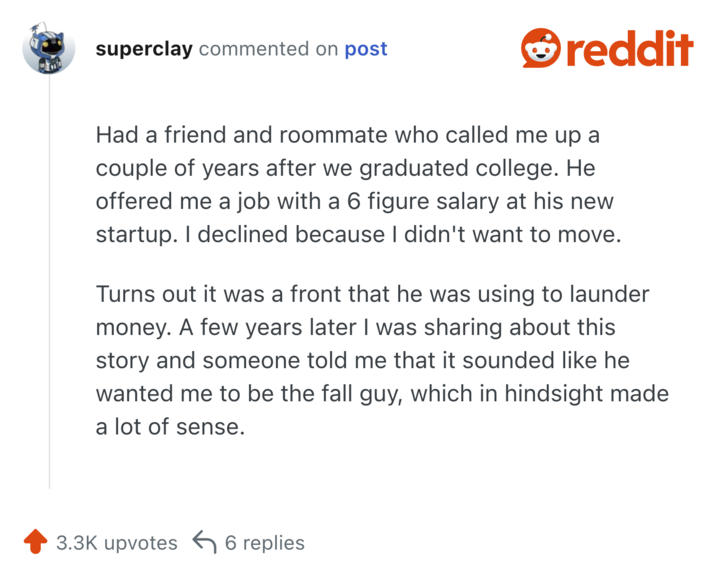
Task: Click the "reddit" wordmark text
Action: (x=630, y=49)
